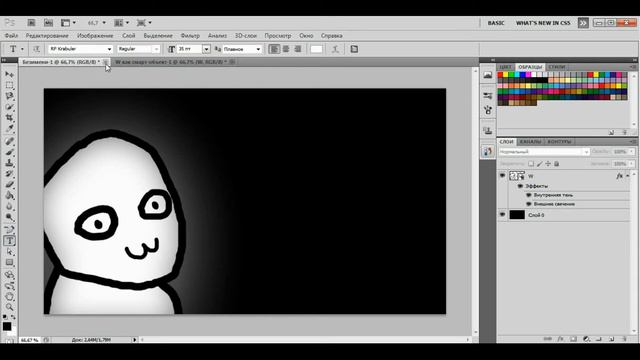Open the Файл menu
This screenshot has height=360, width=640.
pyautogui.click(x=11, y=36)
